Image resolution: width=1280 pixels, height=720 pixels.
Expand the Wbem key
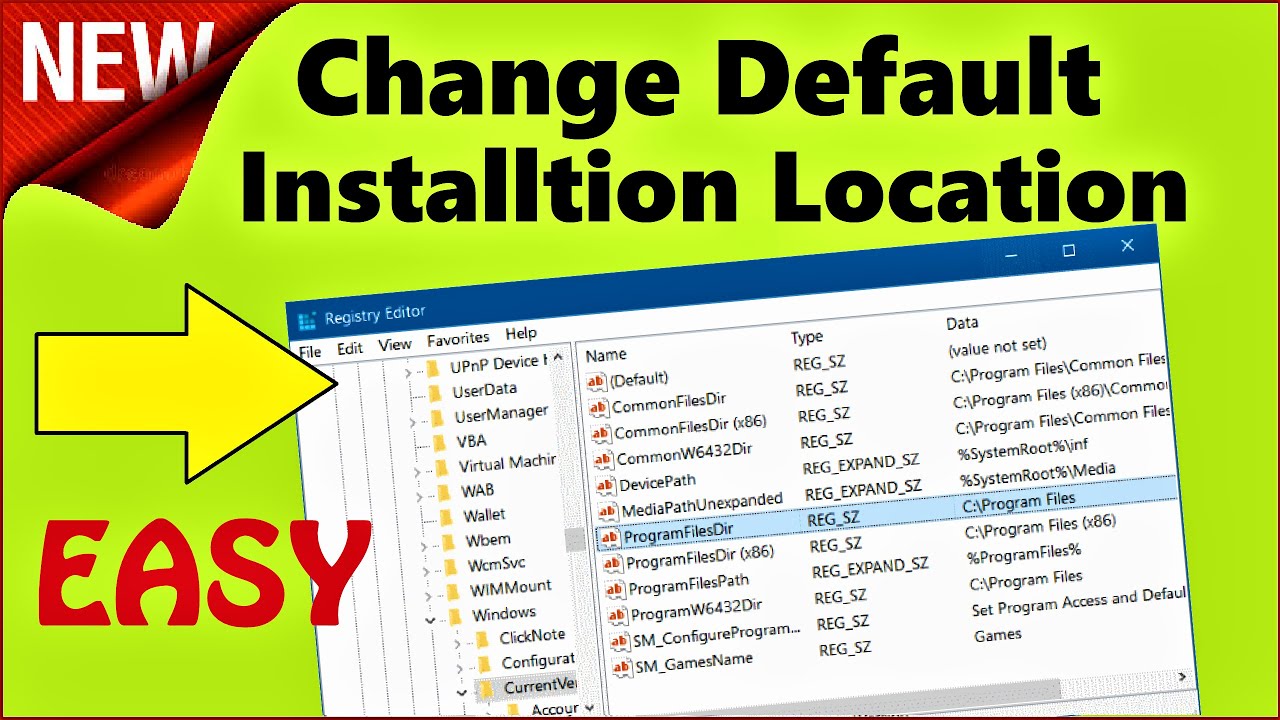pos(423,546)
